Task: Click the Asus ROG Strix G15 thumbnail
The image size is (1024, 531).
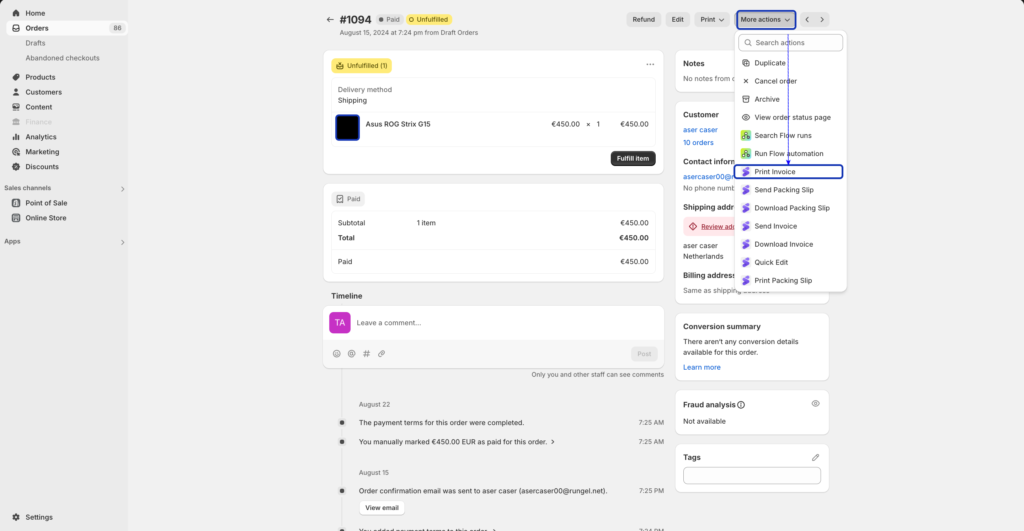Action: coord(347,127)
